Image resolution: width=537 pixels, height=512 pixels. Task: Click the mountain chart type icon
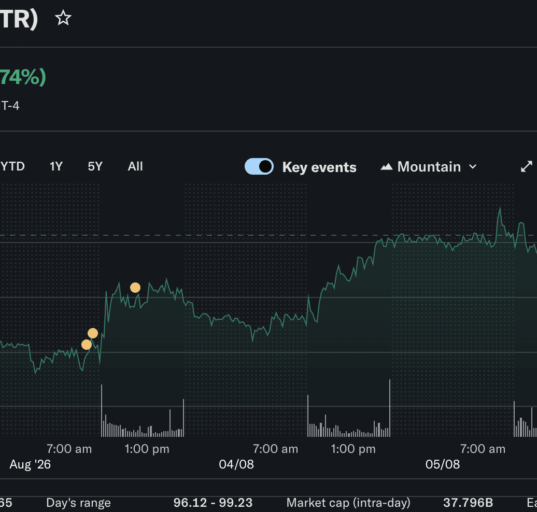coord(387,167)
